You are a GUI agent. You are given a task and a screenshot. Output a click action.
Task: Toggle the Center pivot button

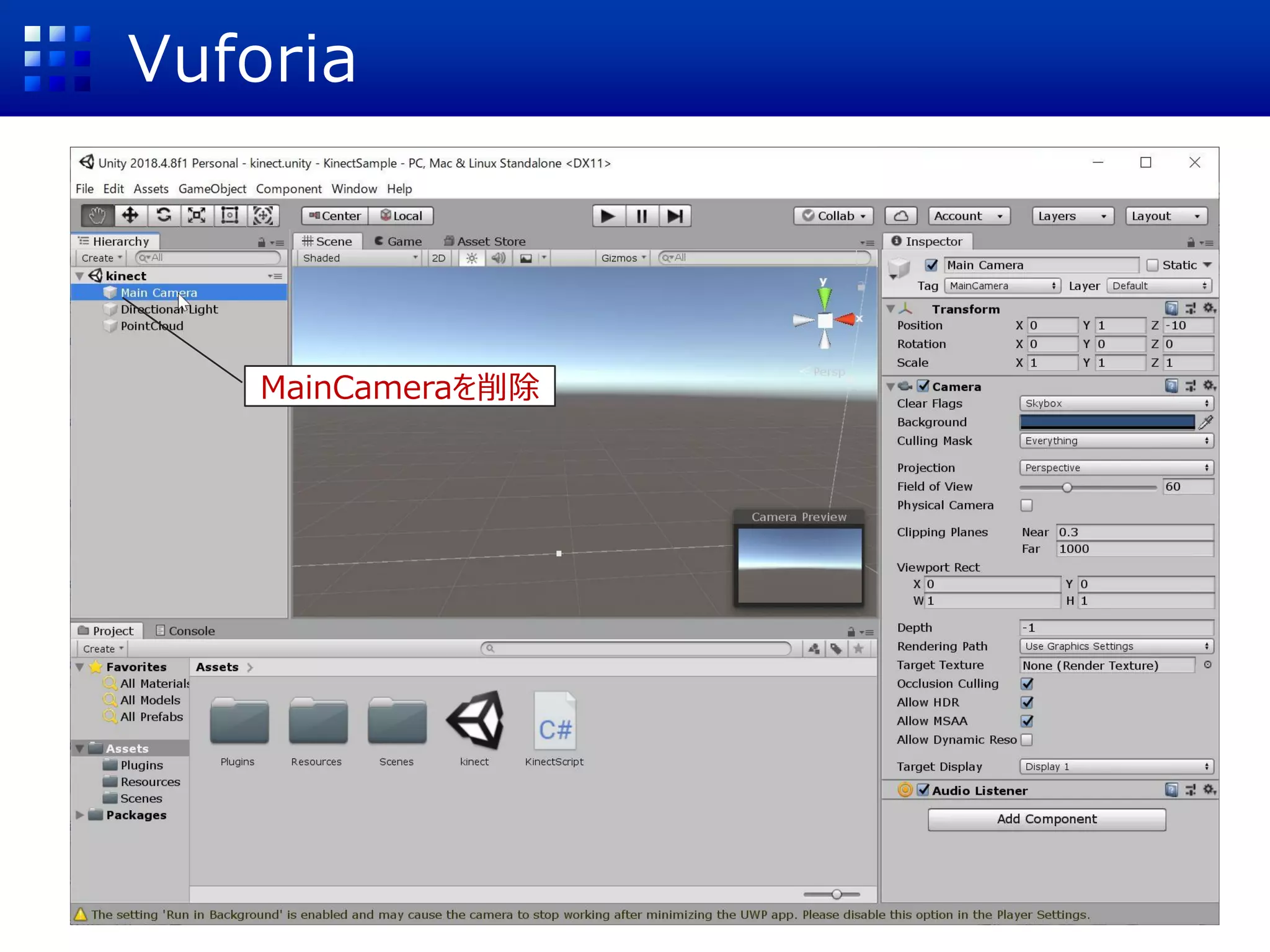(335, 216)
